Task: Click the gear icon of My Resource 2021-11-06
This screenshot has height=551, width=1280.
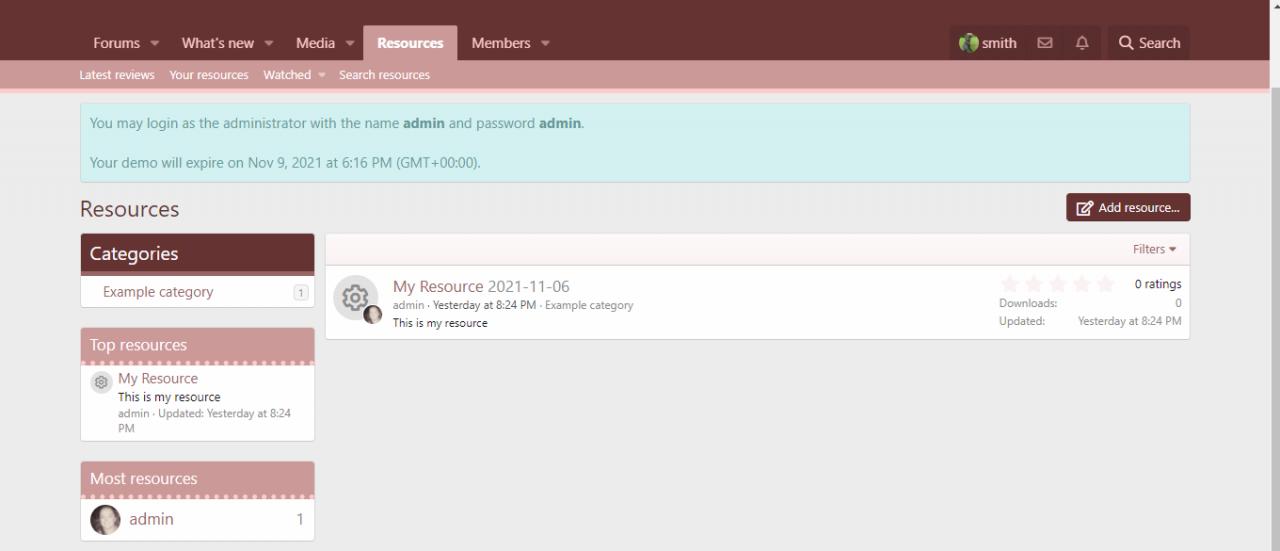Action: point(354,297)
